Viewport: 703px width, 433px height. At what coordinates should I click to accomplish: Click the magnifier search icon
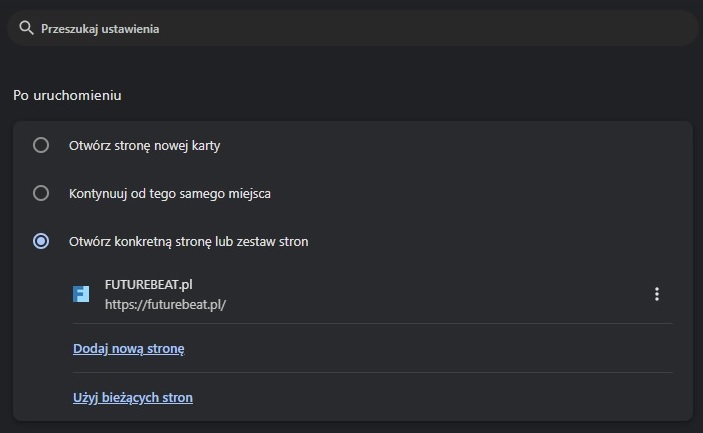point(27,28)
